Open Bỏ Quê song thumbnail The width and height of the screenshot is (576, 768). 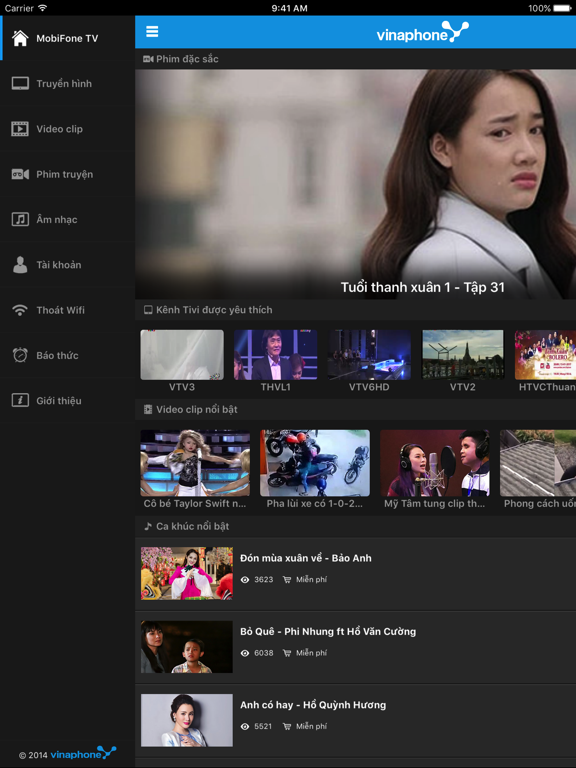[x=187, y=647]
